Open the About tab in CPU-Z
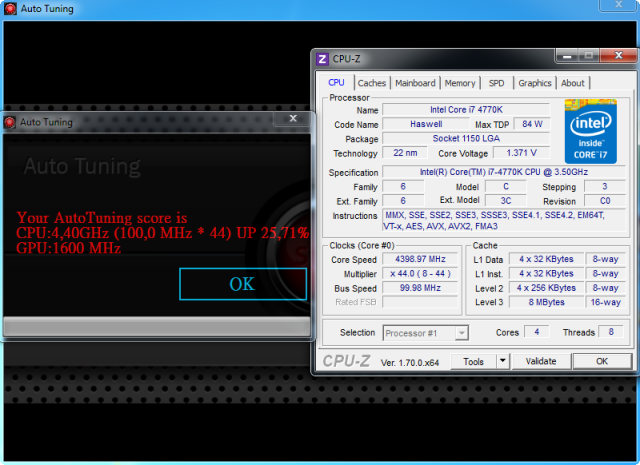The height and width of the screenshot is (465, 640). click(x=573, y=83)
